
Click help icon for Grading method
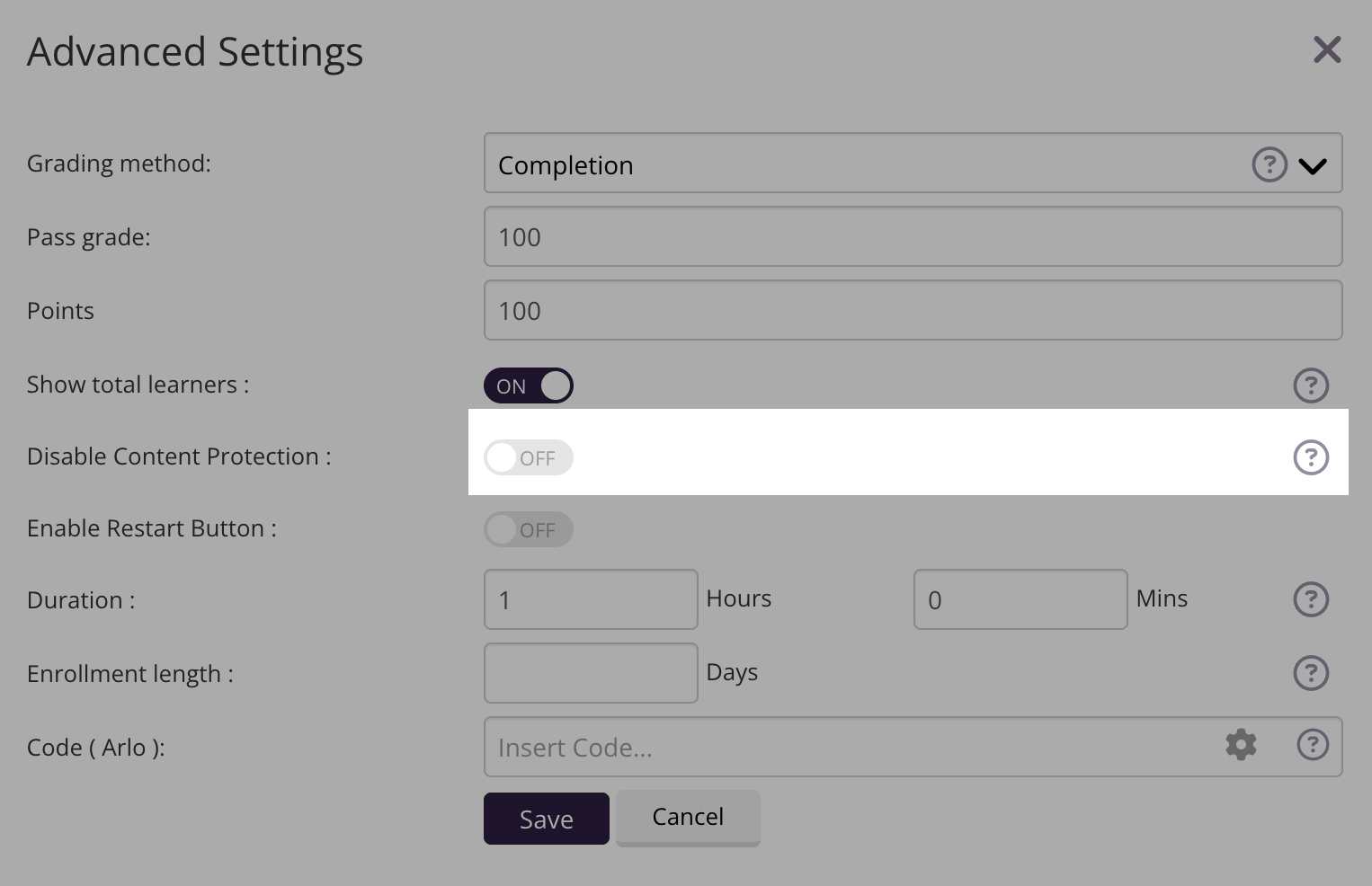[1269, 165]
